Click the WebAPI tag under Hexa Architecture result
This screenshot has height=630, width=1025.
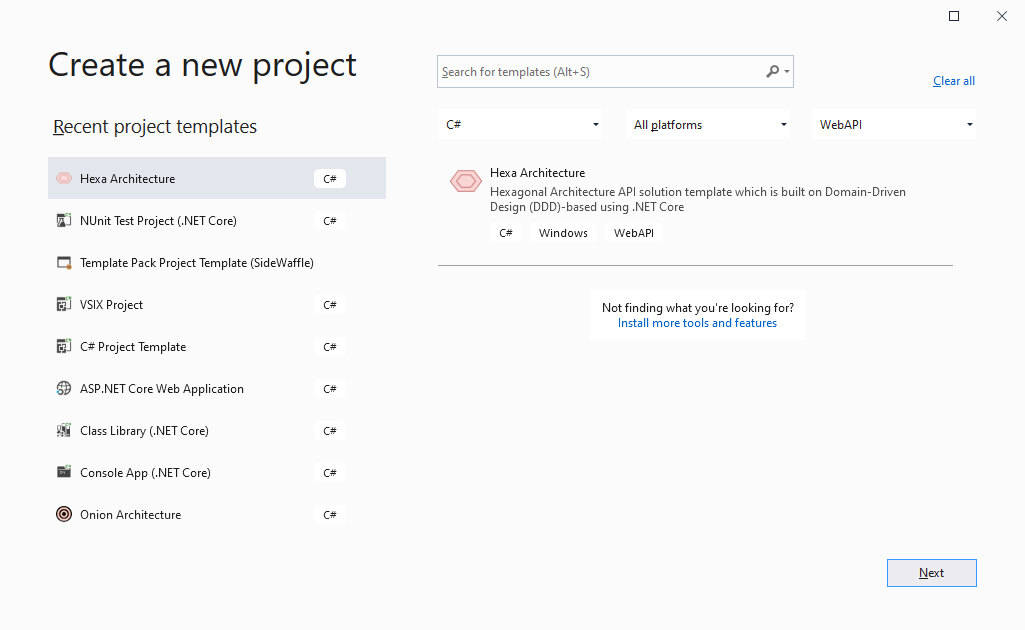pos(633,233)
